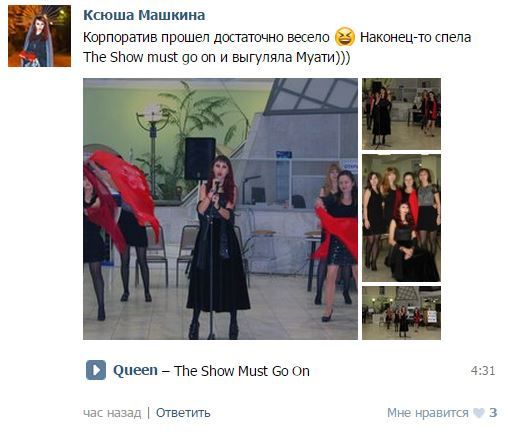The width and height of the screenshot is (508, 432).
Task: Open the large photo of singer at microphone
Action: pyautogui.click(x=220, y=209)
